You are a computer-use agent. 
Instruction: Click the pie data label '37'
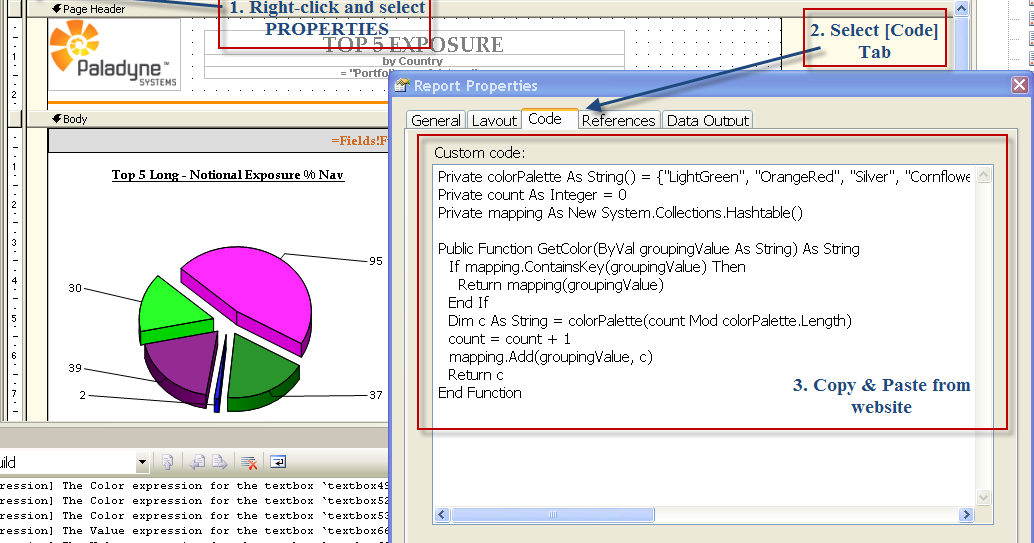[x=375, y=395]
